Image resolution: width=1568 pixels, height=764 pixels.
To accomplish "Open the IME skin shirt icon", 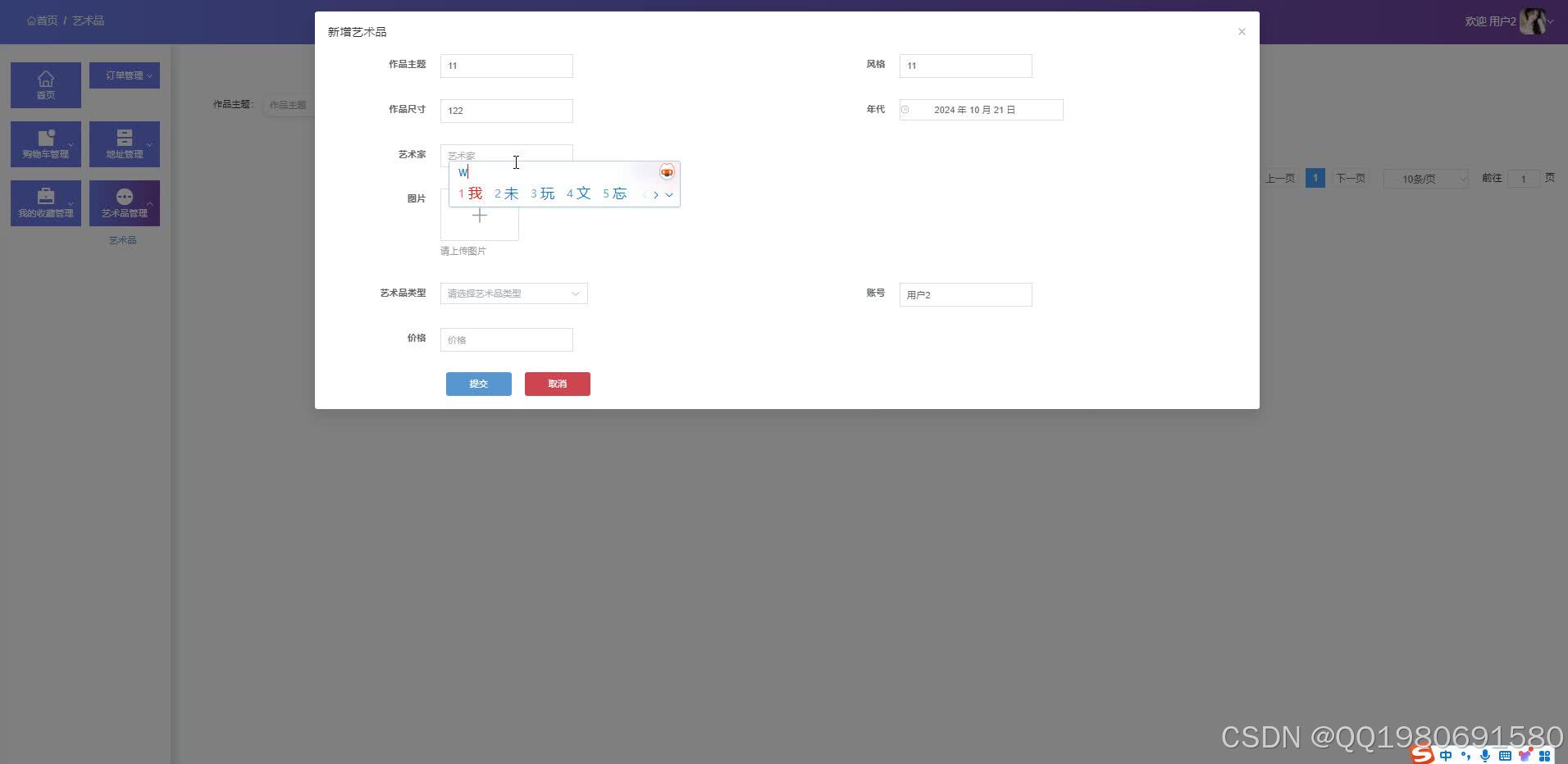I will point(1525,755).
